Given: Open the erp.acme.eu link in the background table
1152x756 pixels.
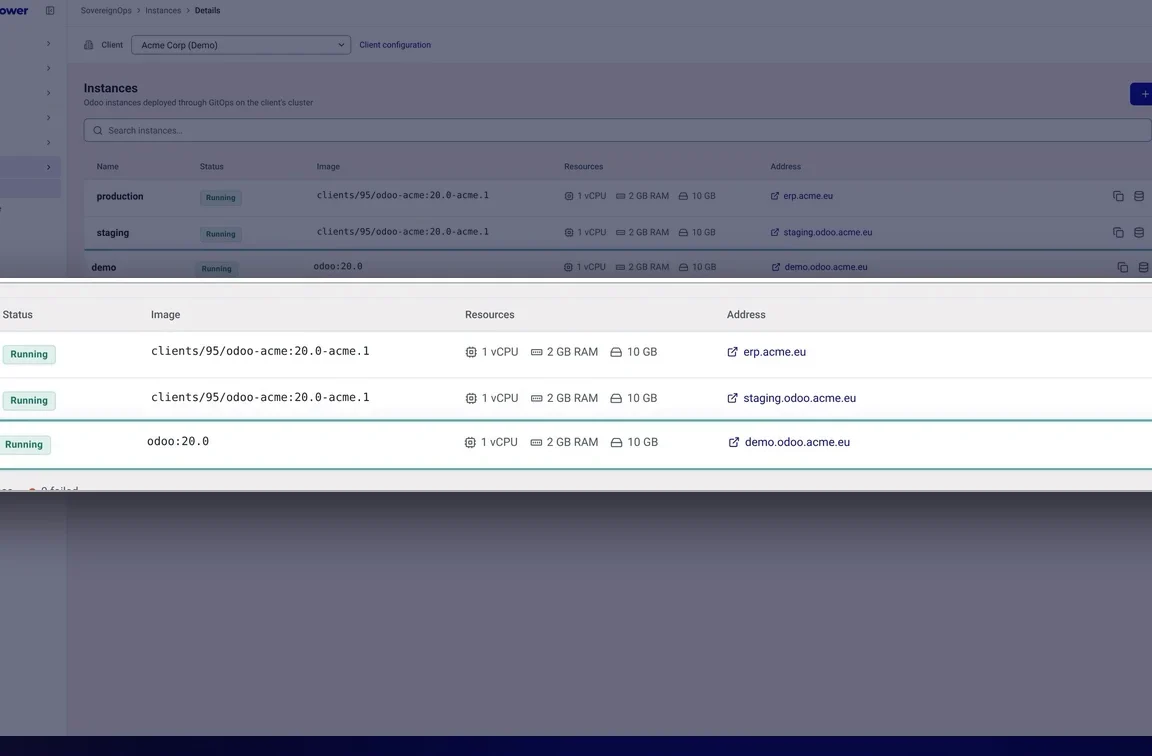Looking at the screenshot, I should tap(808, 196).
